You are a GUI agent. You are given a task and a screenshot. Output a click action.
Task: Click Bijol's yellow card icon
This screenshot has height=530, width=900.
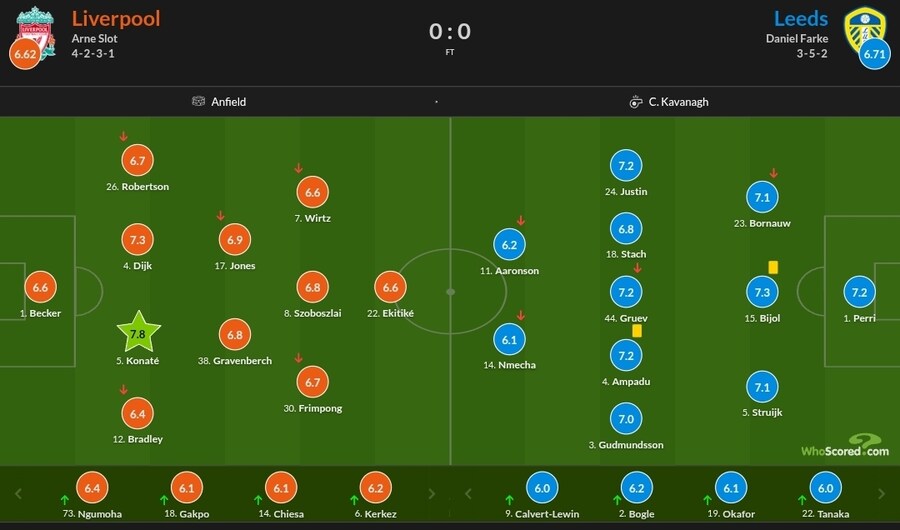[x=773, y=267]
